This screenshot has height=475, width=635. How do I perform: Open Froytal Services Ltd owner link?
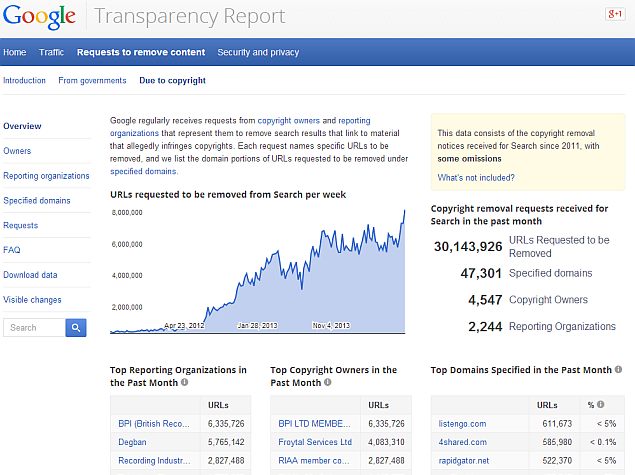pyautogui.click(x=315, y=442)
